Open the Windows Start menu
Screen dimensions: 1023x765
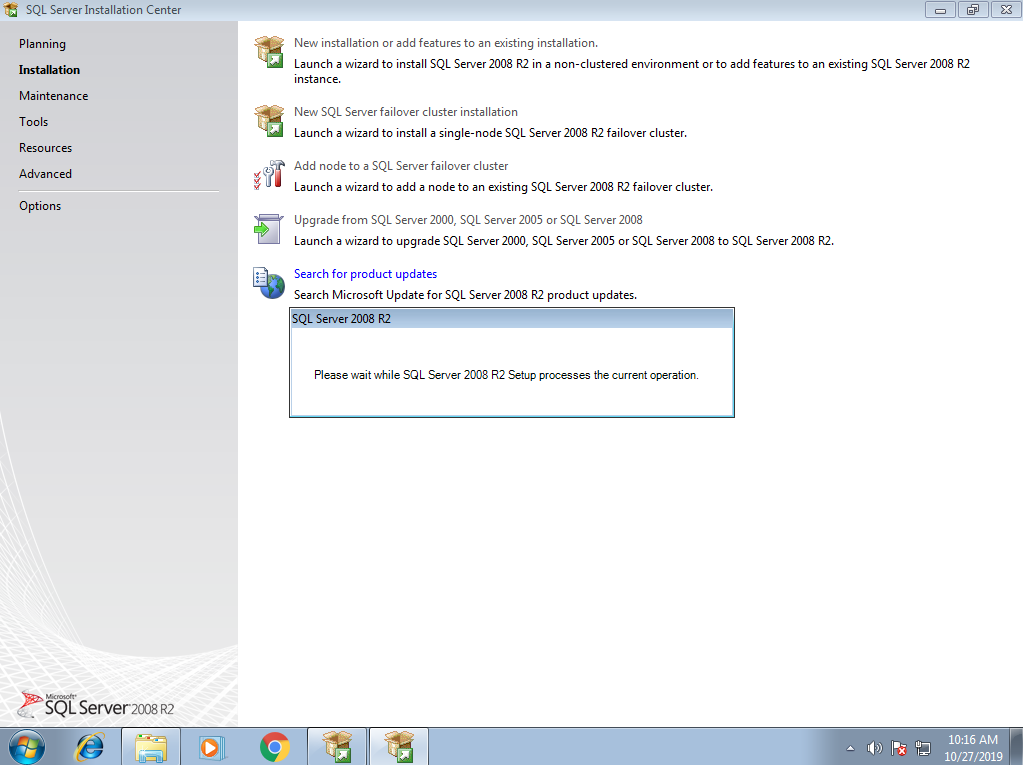point(27,747)
